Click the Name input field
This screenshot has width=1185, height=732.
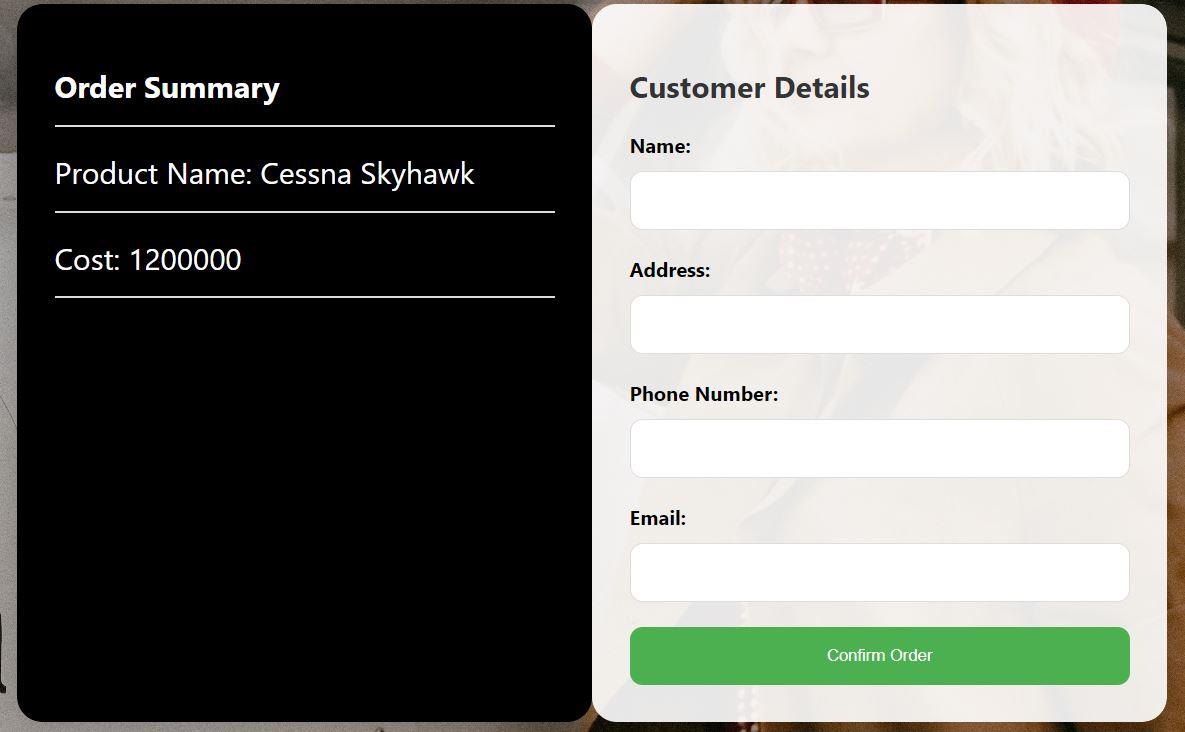tap(880, 200)
